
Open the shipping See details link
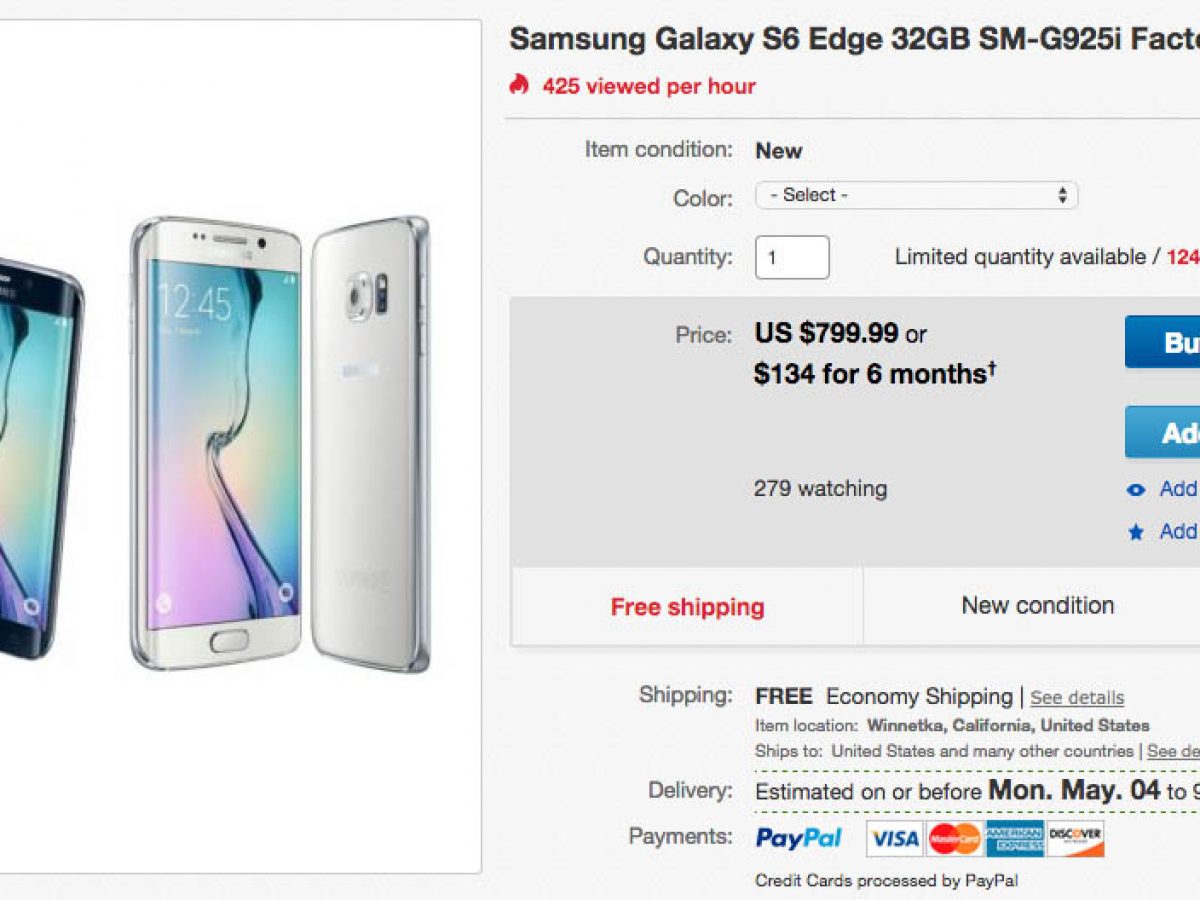tap(1077, 698)
